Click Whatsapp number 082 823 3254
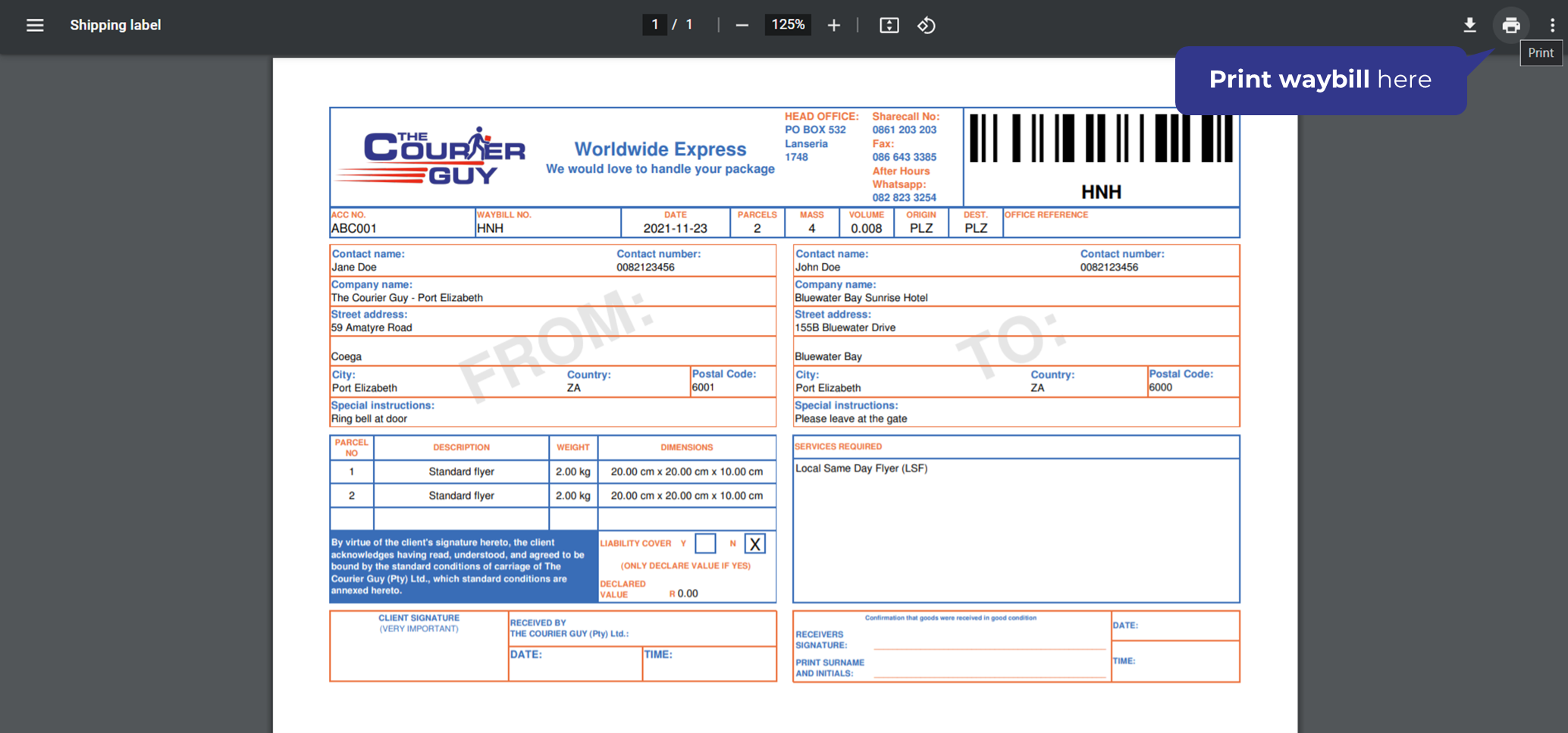 pos(904,197)
